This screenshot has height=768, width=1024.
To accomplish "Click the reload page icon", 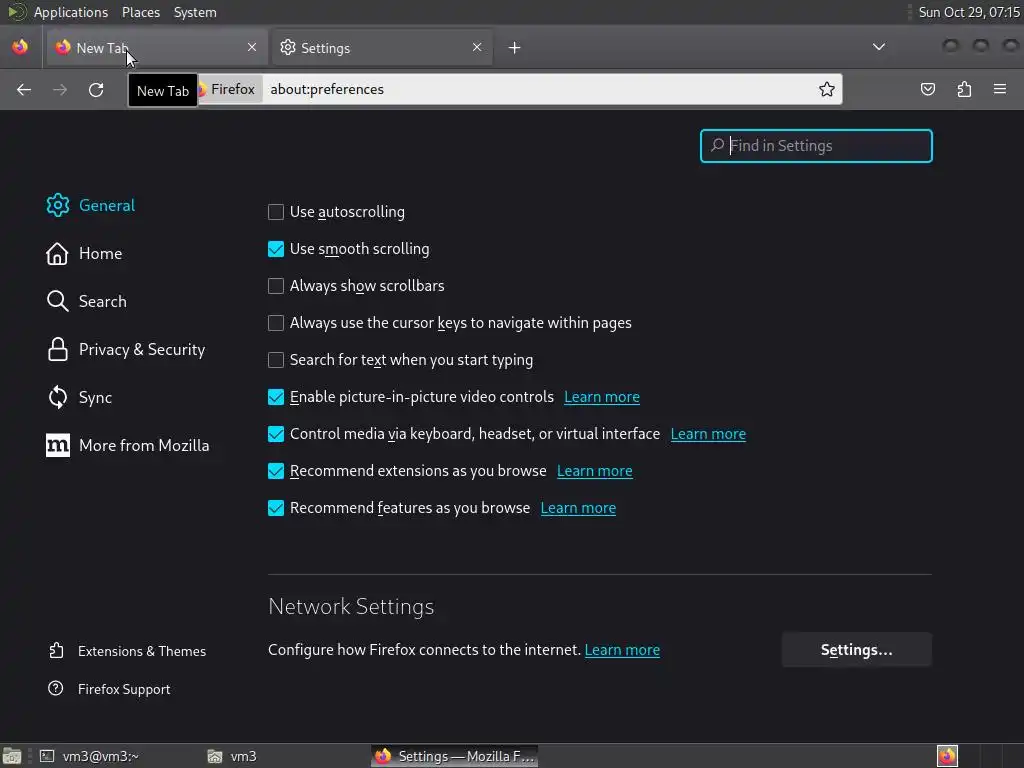I will [x=96, y=89].
